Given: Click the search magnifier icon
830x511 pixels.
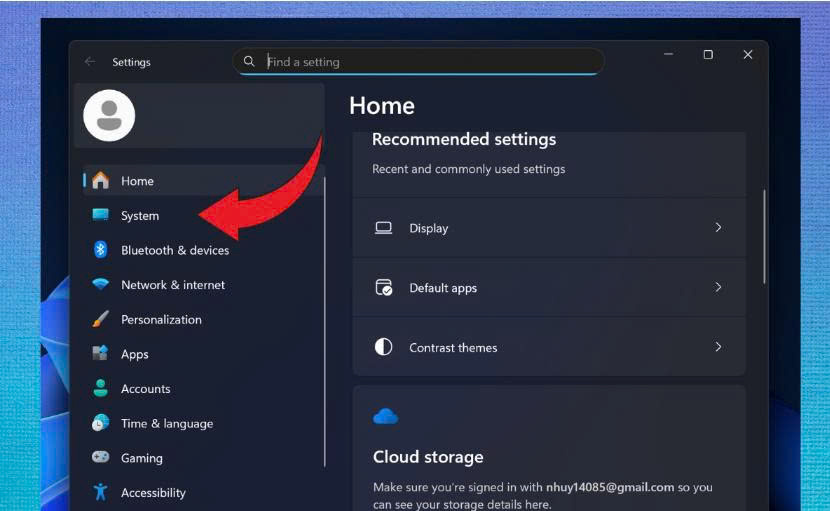Looking at the screenshot, I should click(249, 61).
